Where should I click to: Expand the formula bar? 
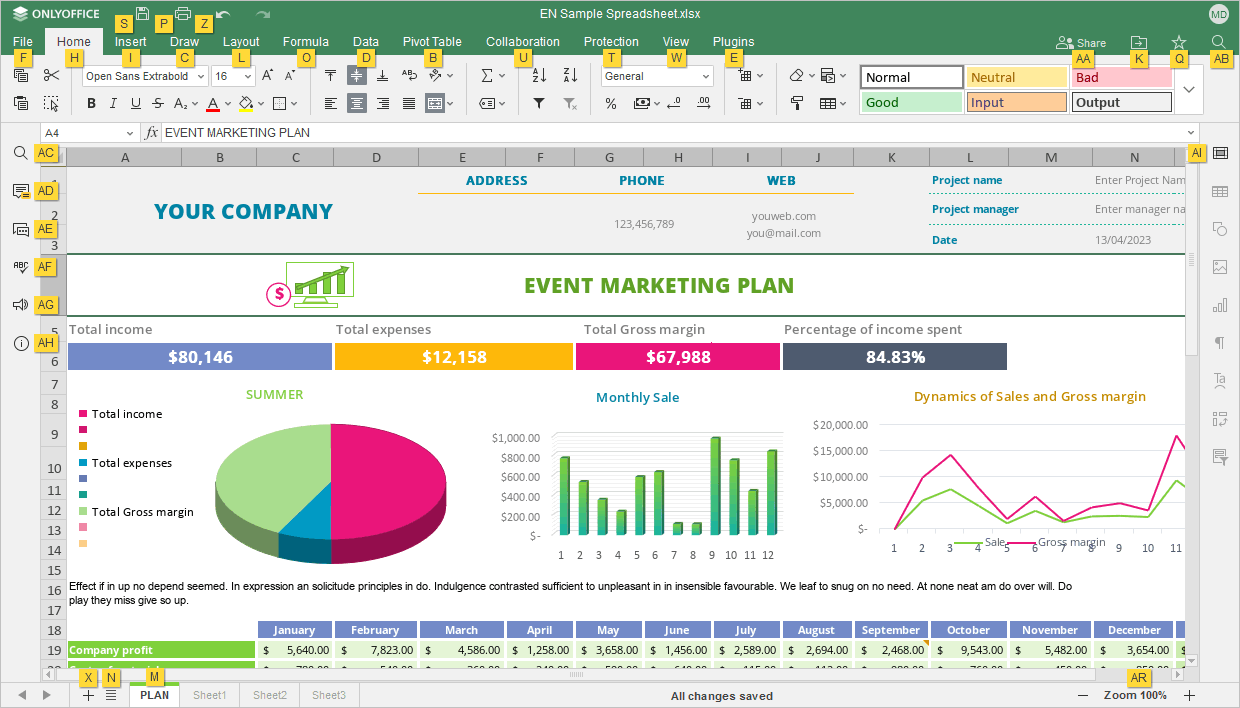point(1190,133)
